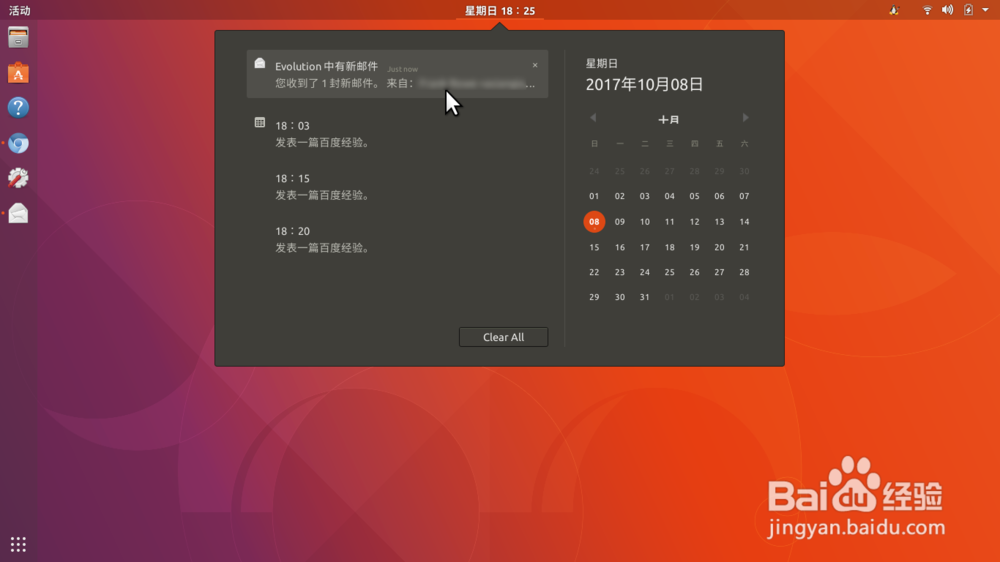Open the Evolution mail icon in the dock
Viewport: 1000px width, 562px height.
coord(18,213)
